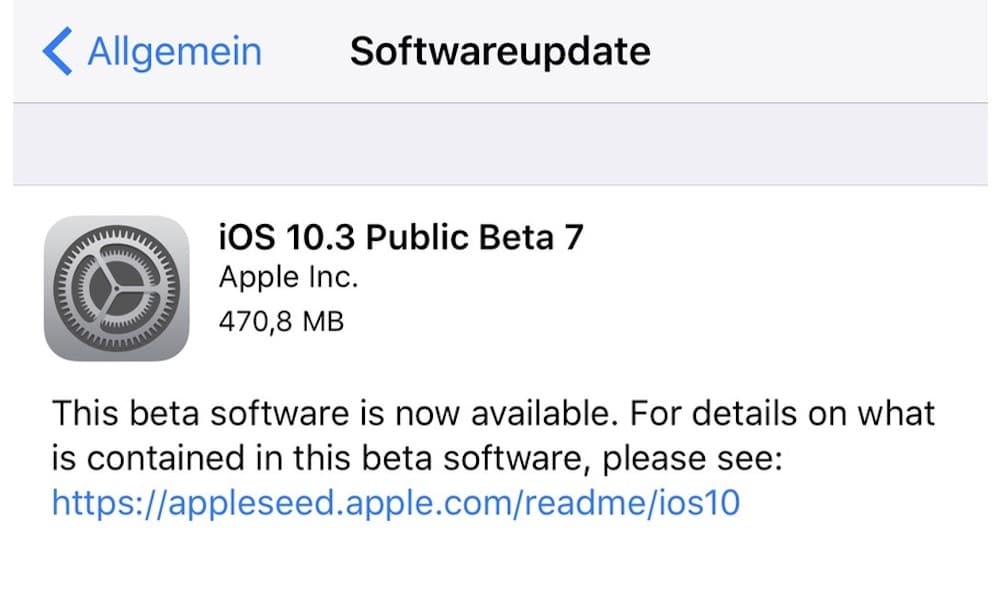Image resolution: width=1000 pixels, height=599 pixels.
Task: Tap the 'This beta software is now available' sentence
Action: click(335, 413)
